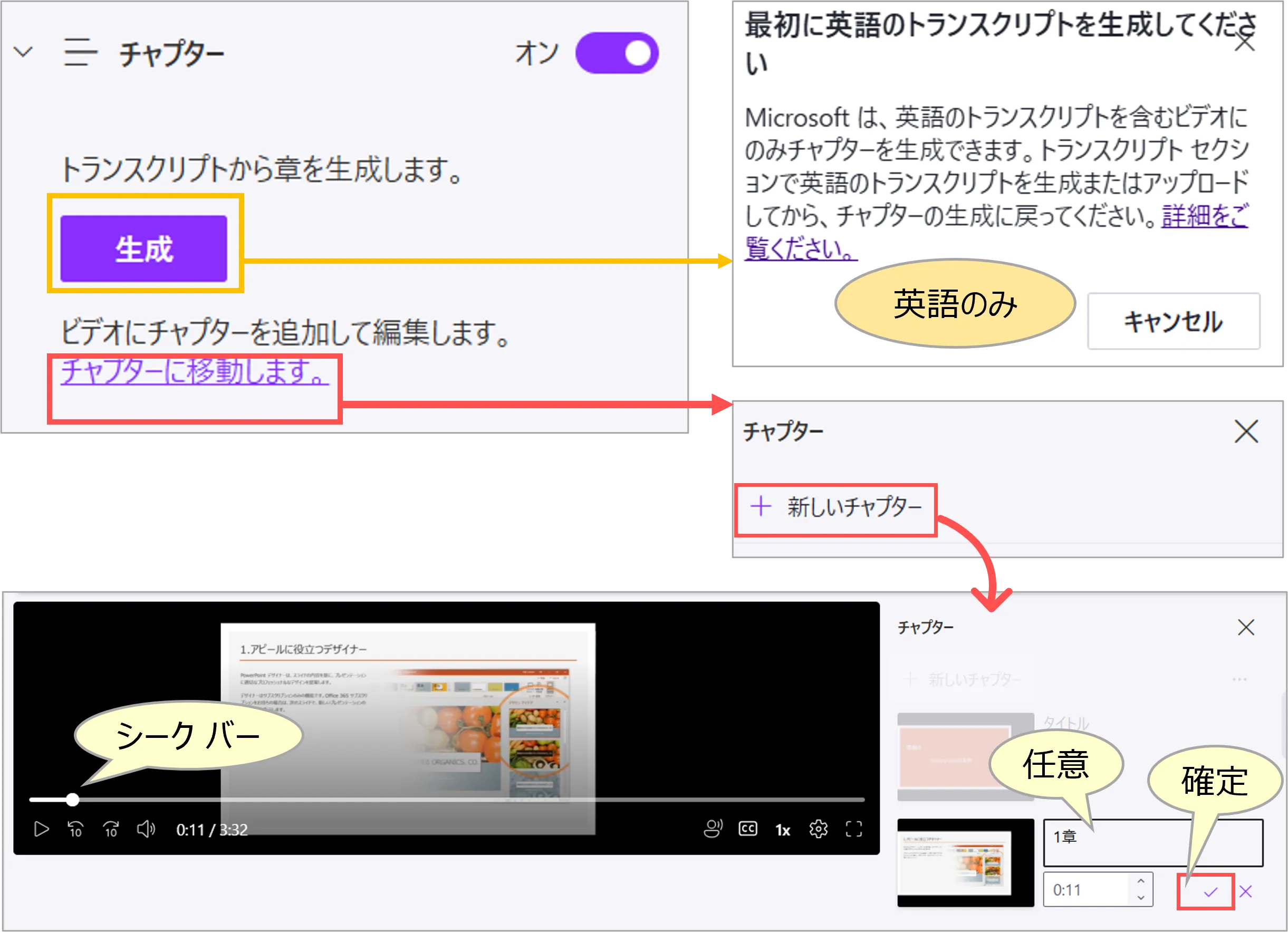Skip forward 10 seconds
The width and height of the screenshot is (1288, 932).
pyautogui.click(x=111, y=830)
